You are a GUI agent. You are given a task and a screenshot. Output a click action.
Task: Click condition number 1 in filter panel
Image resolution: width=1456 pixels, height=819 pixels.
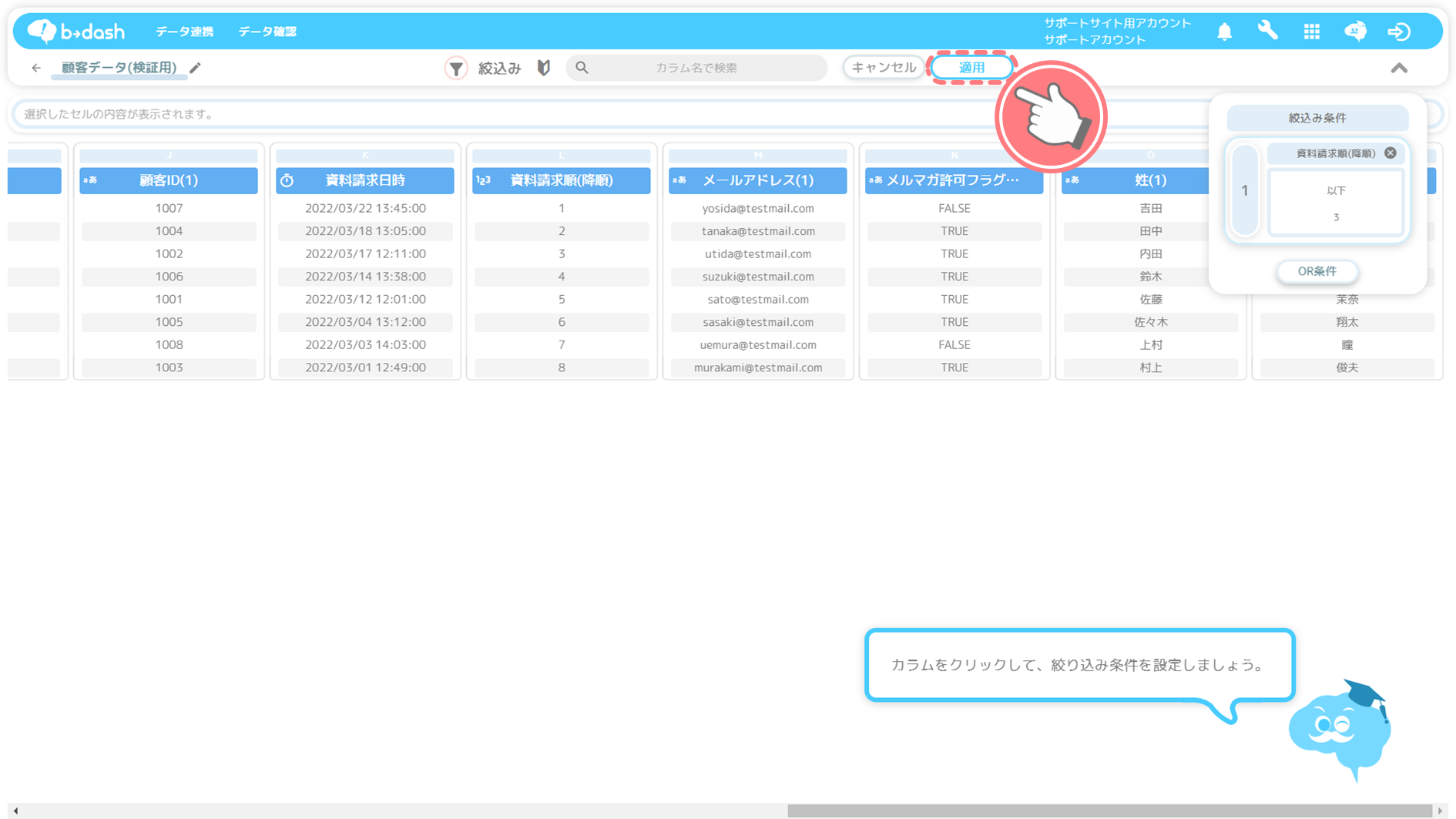[1245, 190]
